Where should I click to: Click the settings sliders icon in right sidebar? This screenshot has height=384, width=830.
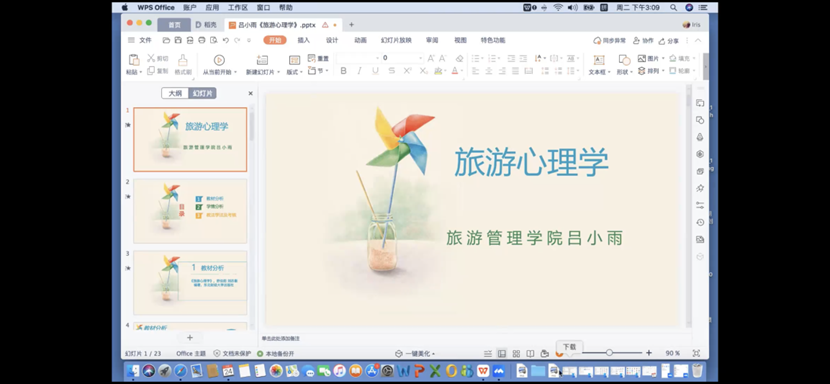700,206
